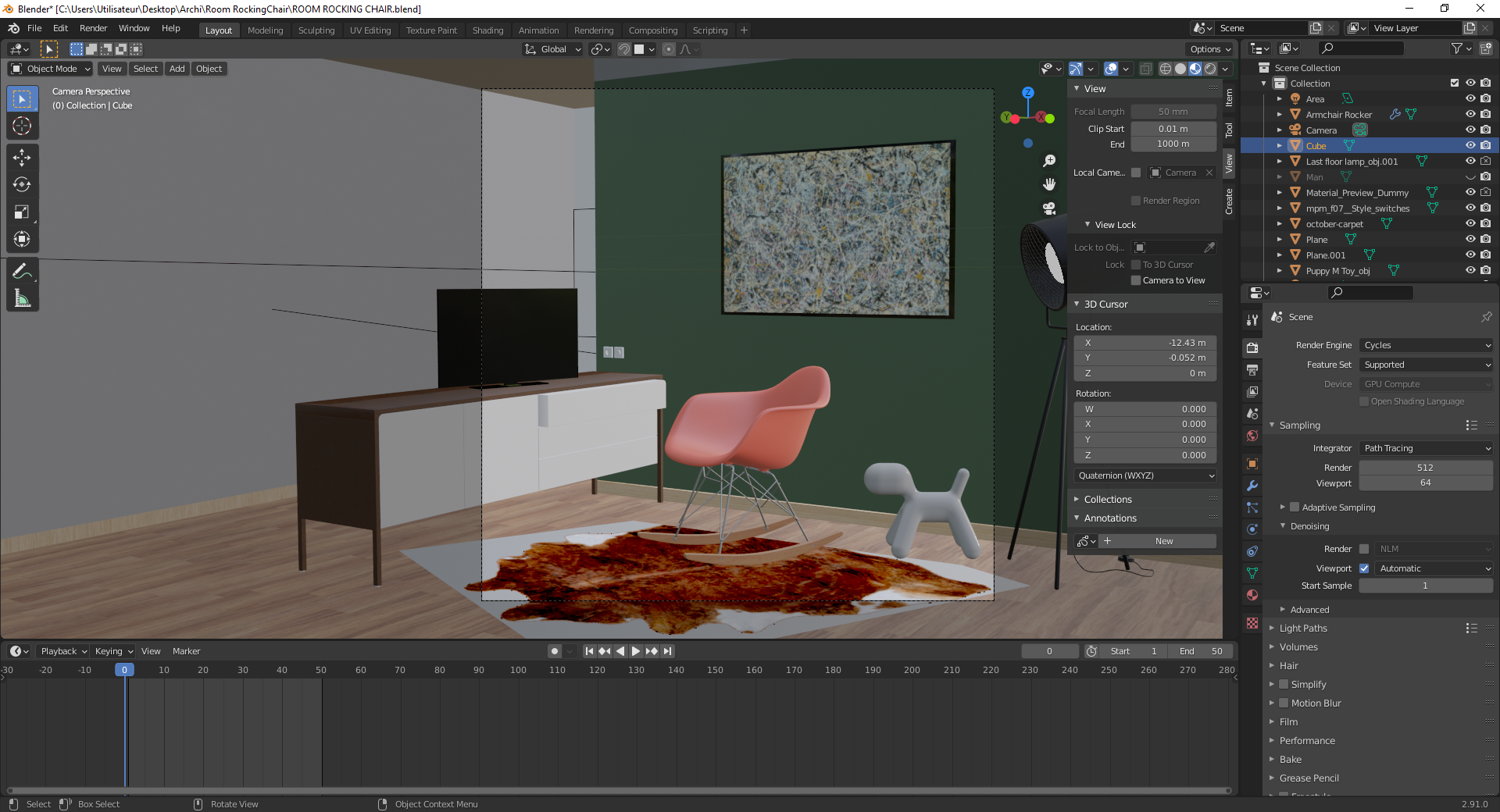Open the sidebar Item tab
1500x812 pixels.
(1229, 98)
